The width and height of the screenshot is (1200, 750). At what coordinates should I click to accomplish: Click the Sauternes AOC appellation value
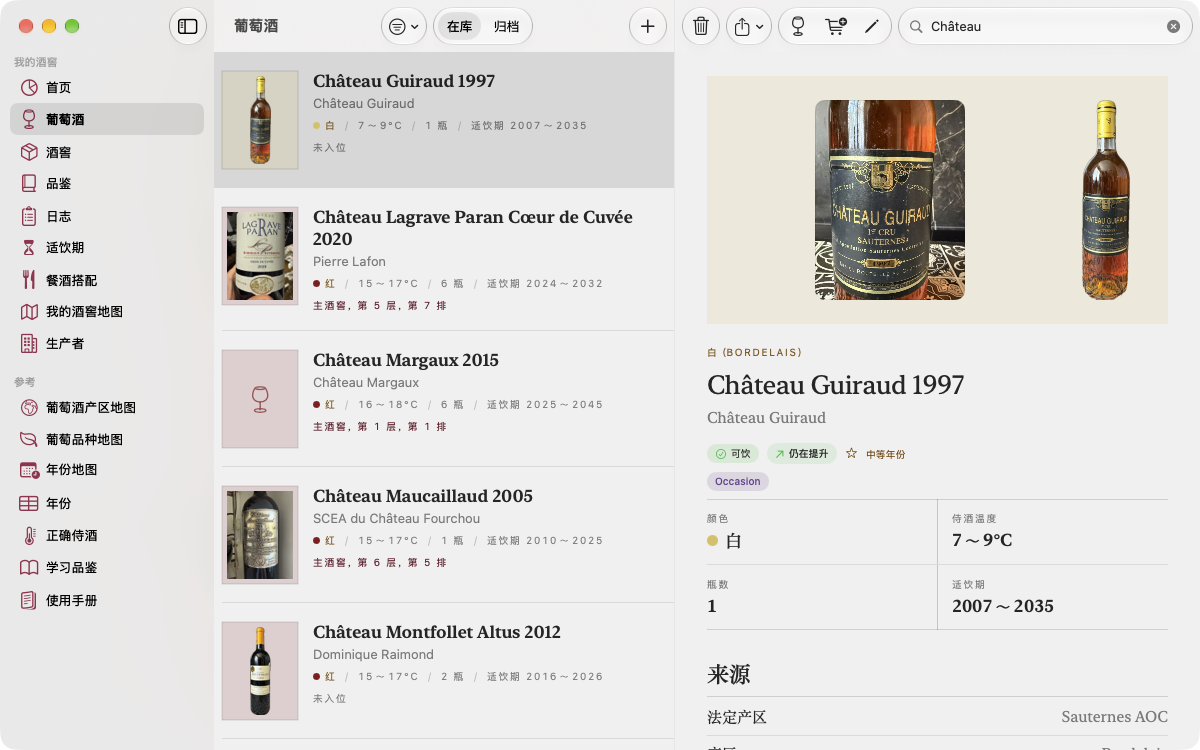(x=1114, y=718)
